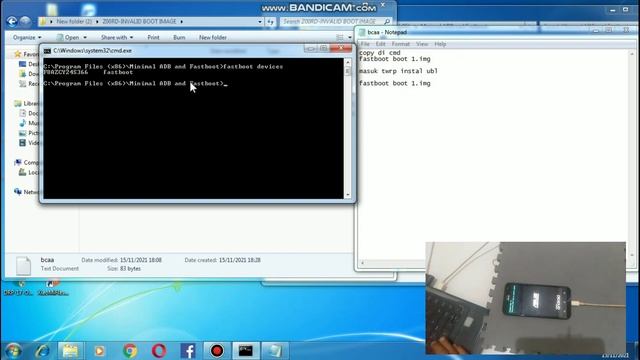Screen dimensions: 640x360
Task: Click the cmd window scrollbar up arrow
Action: 348,62
